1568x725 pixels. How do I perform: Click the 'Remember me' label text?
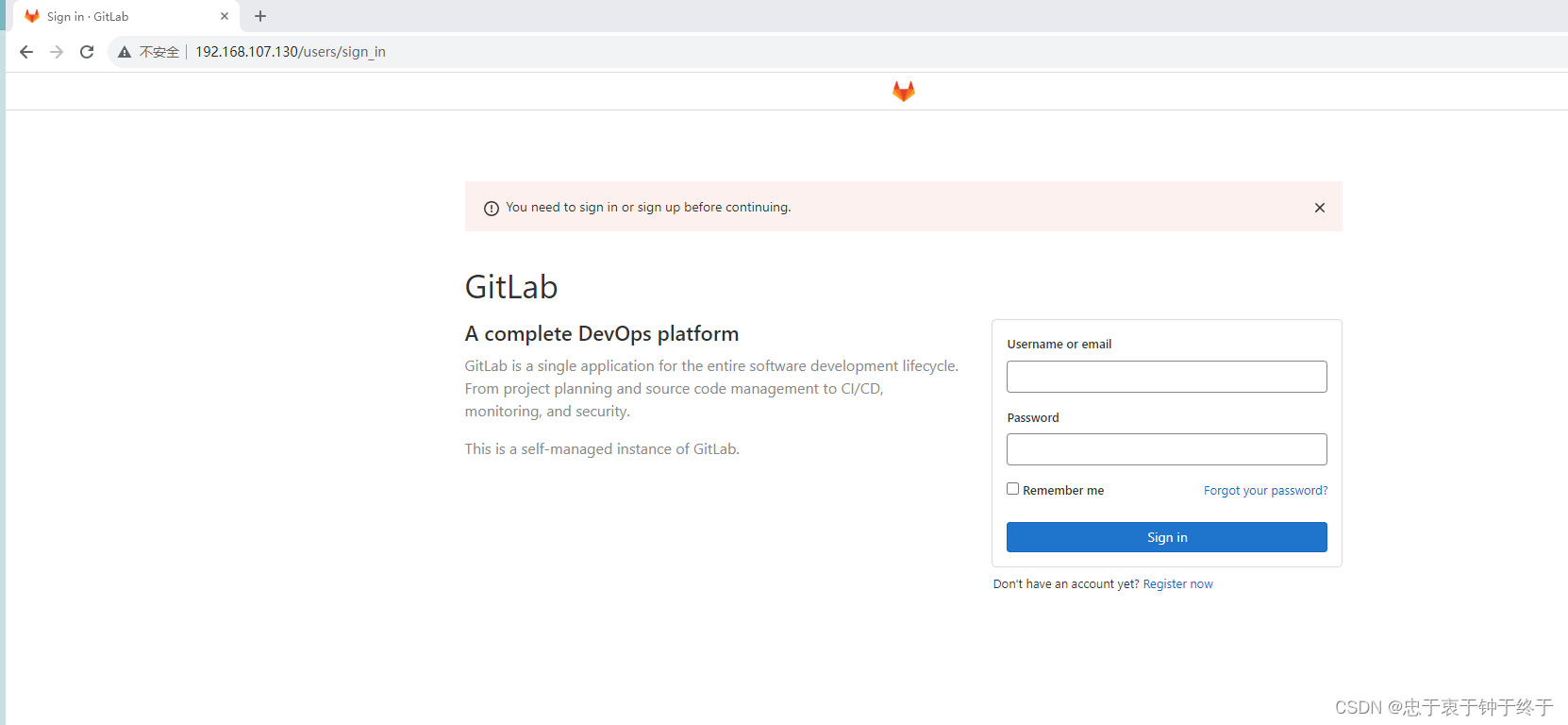(1063, 491)
